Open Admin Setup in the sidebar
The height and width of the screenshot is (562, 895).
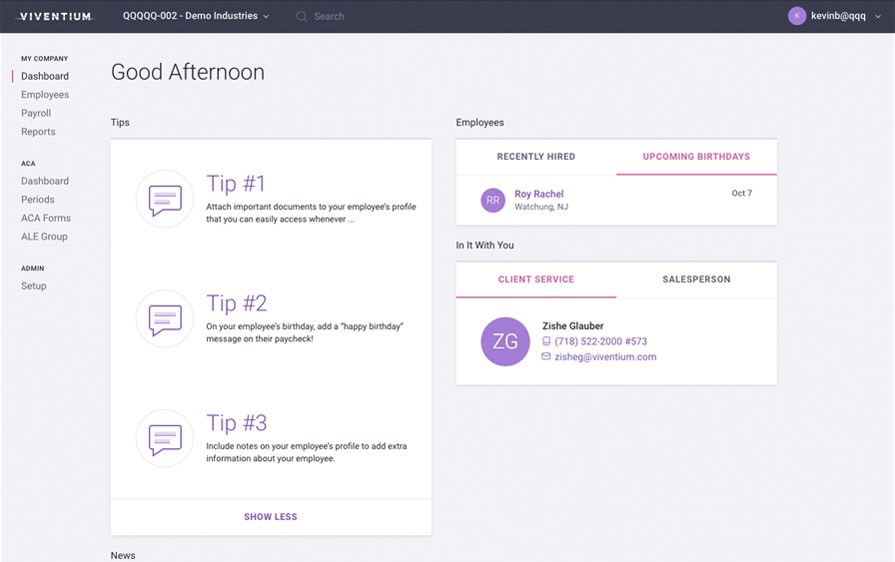34,286
